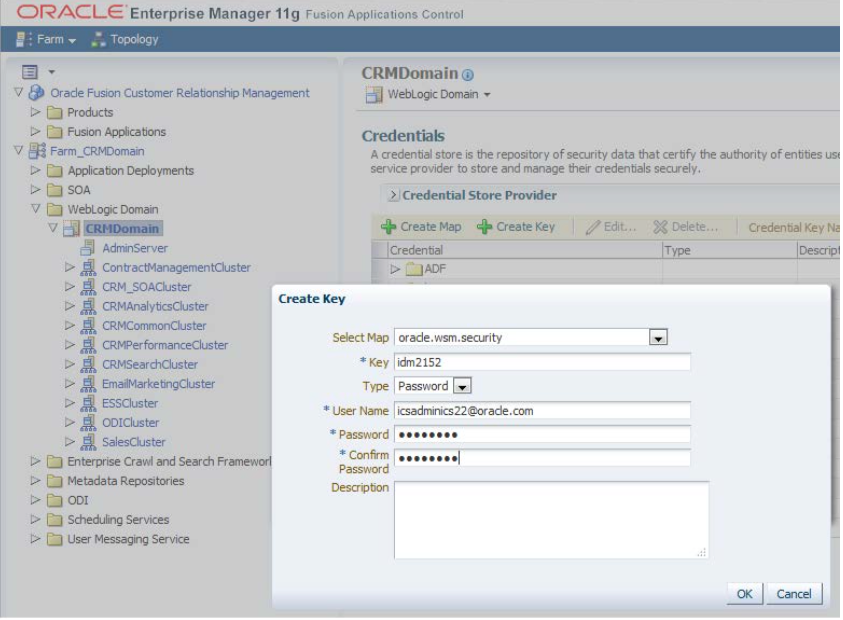
Task: Expand the SOA folder
Action: (x=35, y=189)
